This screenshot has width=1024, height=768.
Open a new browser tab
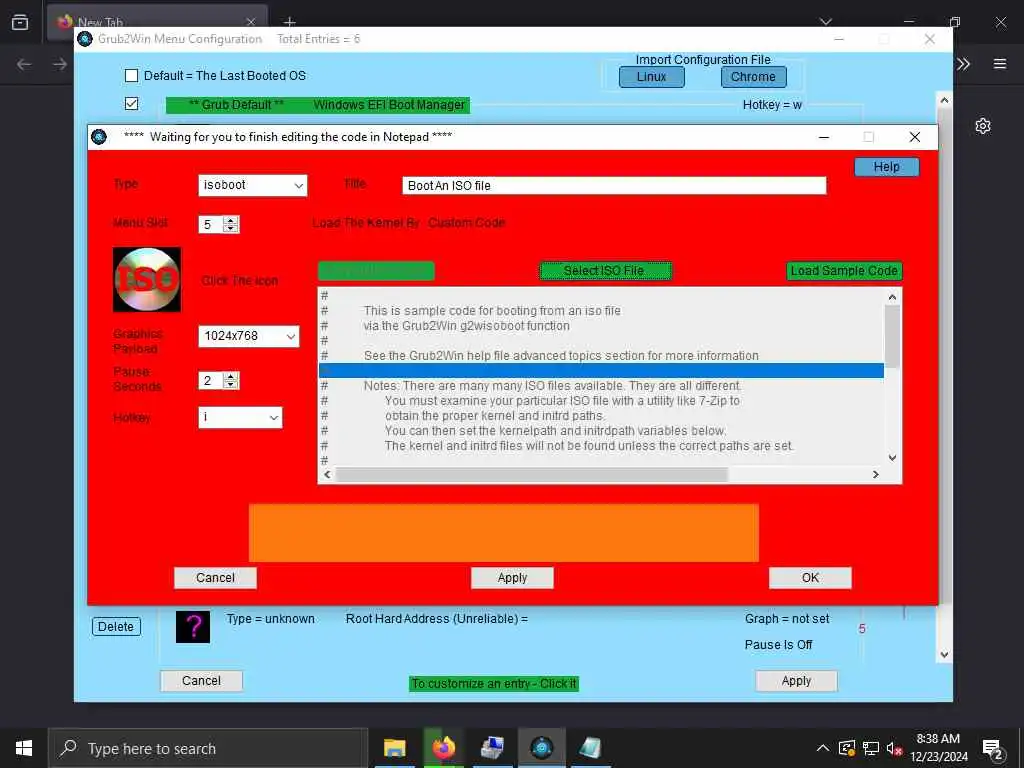pos(290,22)
